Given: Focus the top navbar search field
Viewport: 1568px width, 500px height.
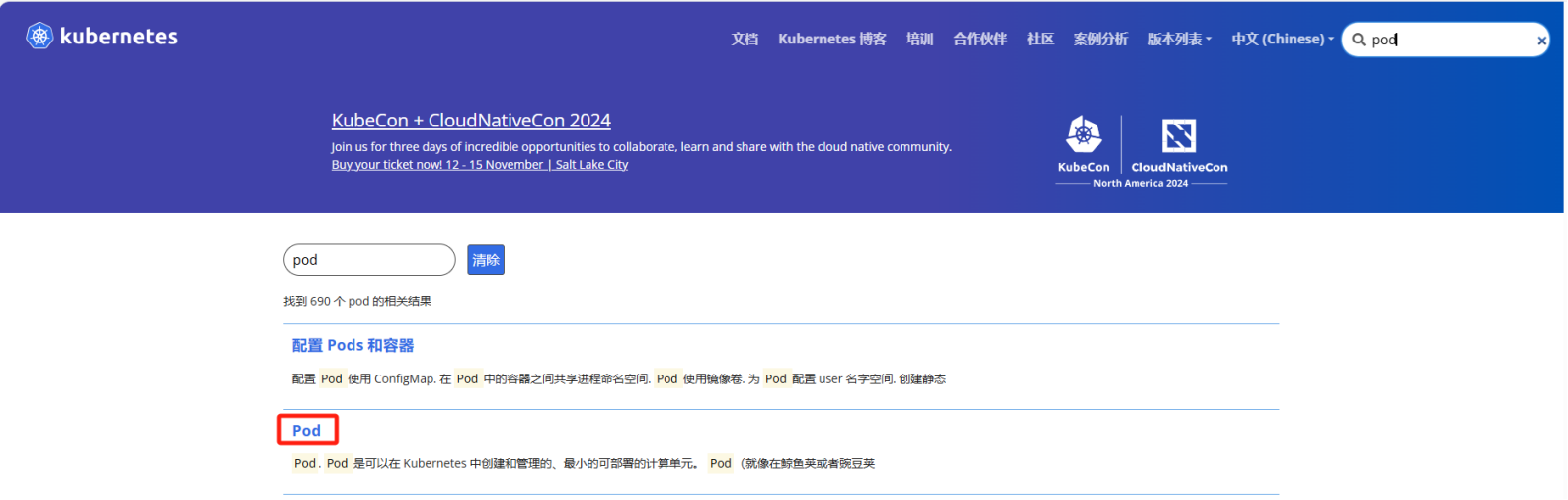Looking at the screenshot, I should (x=1446, y=40).
